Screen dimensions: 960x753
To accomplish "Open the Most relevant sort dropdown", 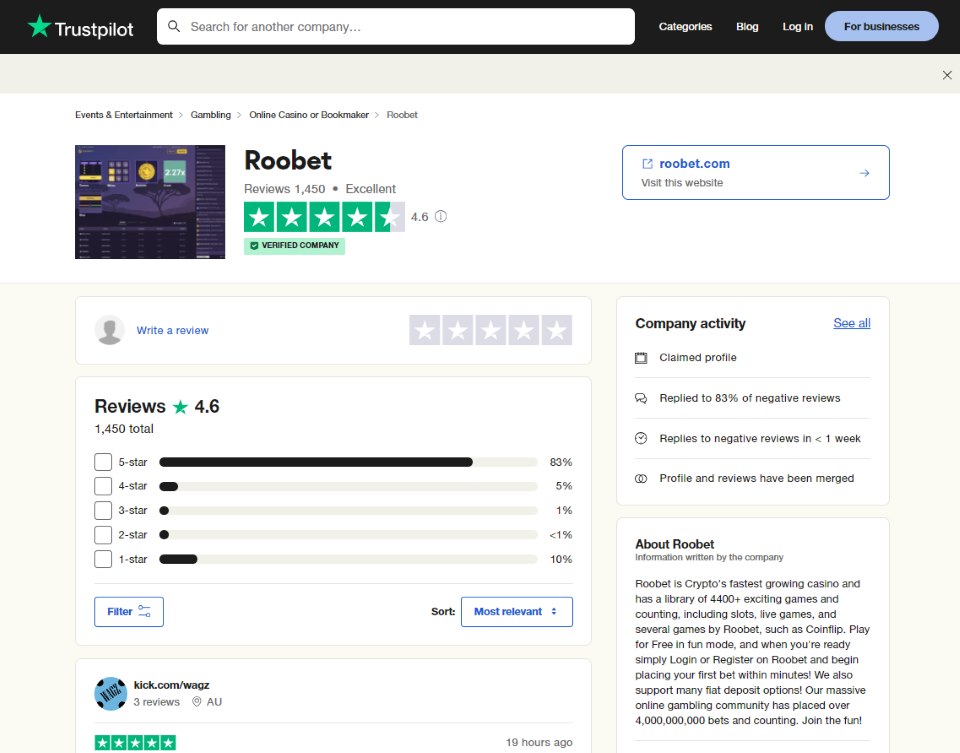I will coord(516,611).
